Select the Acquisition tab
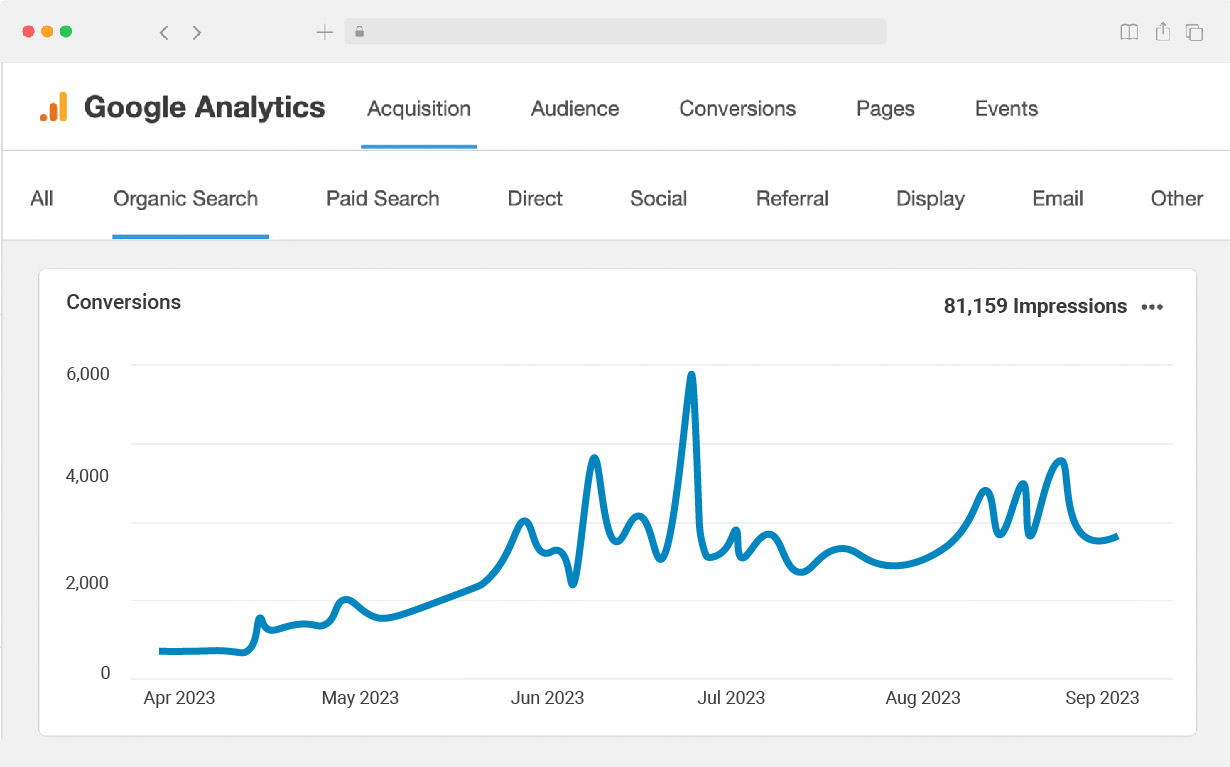 pyautogui.click(x=419, y=109)
